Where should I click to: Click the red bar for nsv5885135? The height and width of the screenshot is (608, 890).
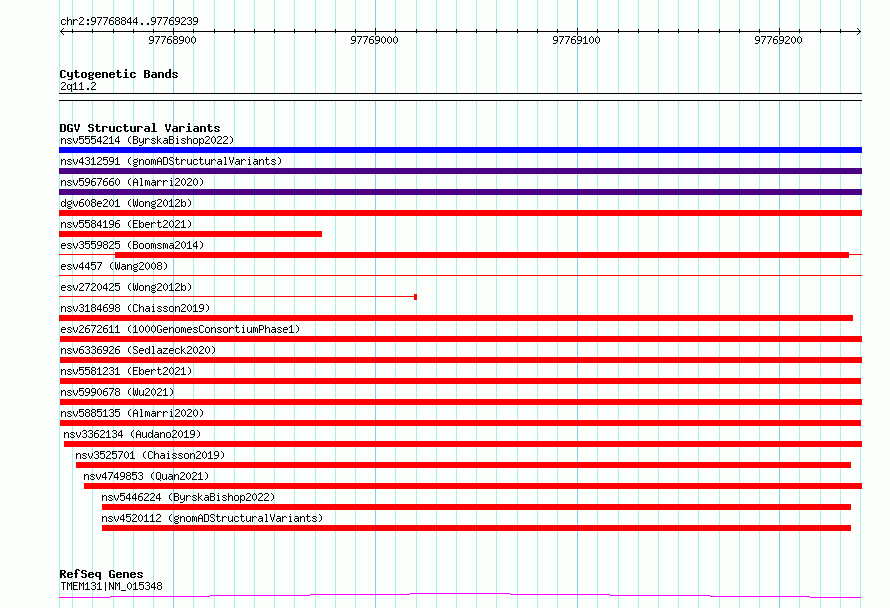point(460,423)
